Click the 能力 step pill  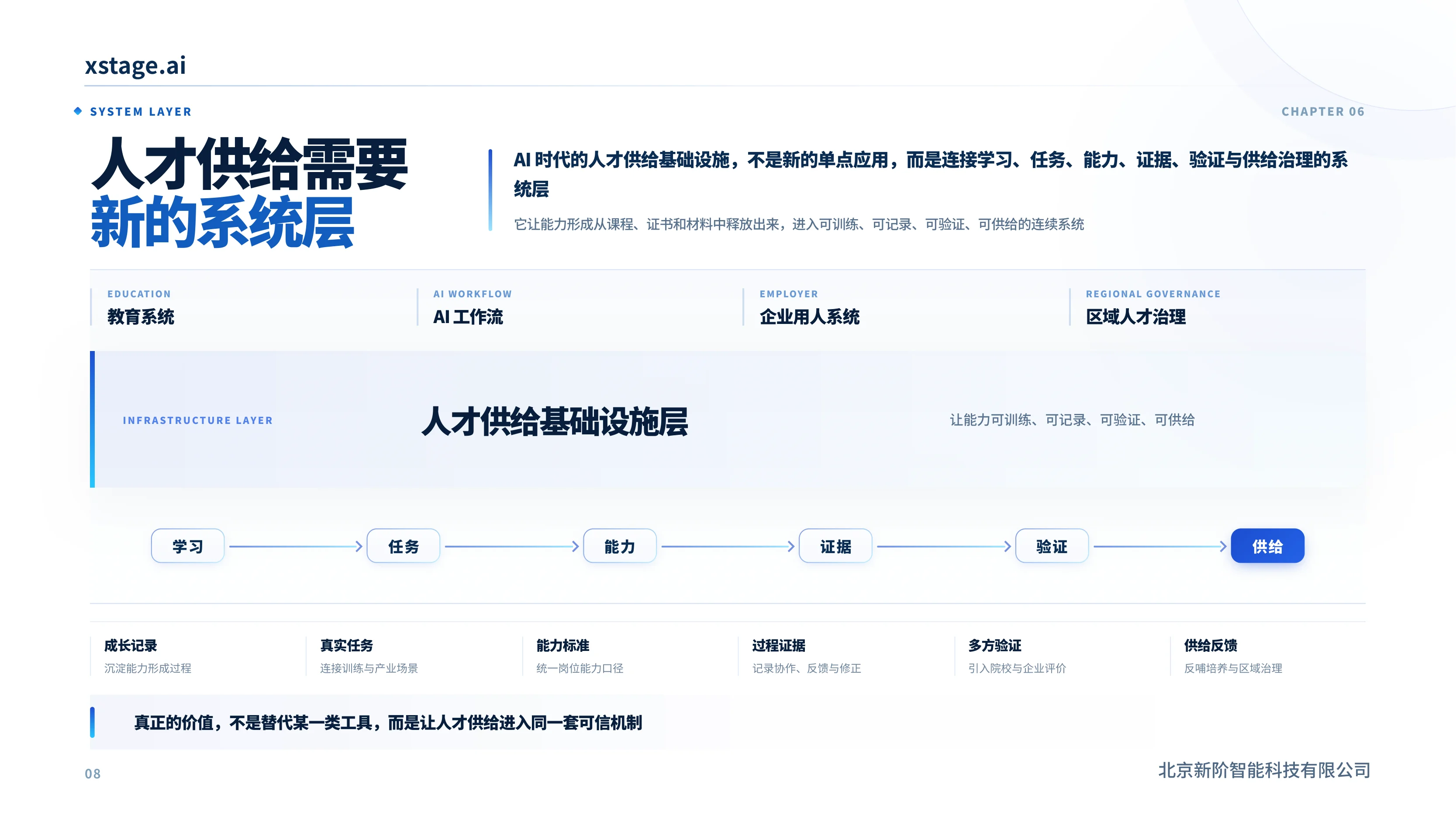coord(620,546)
